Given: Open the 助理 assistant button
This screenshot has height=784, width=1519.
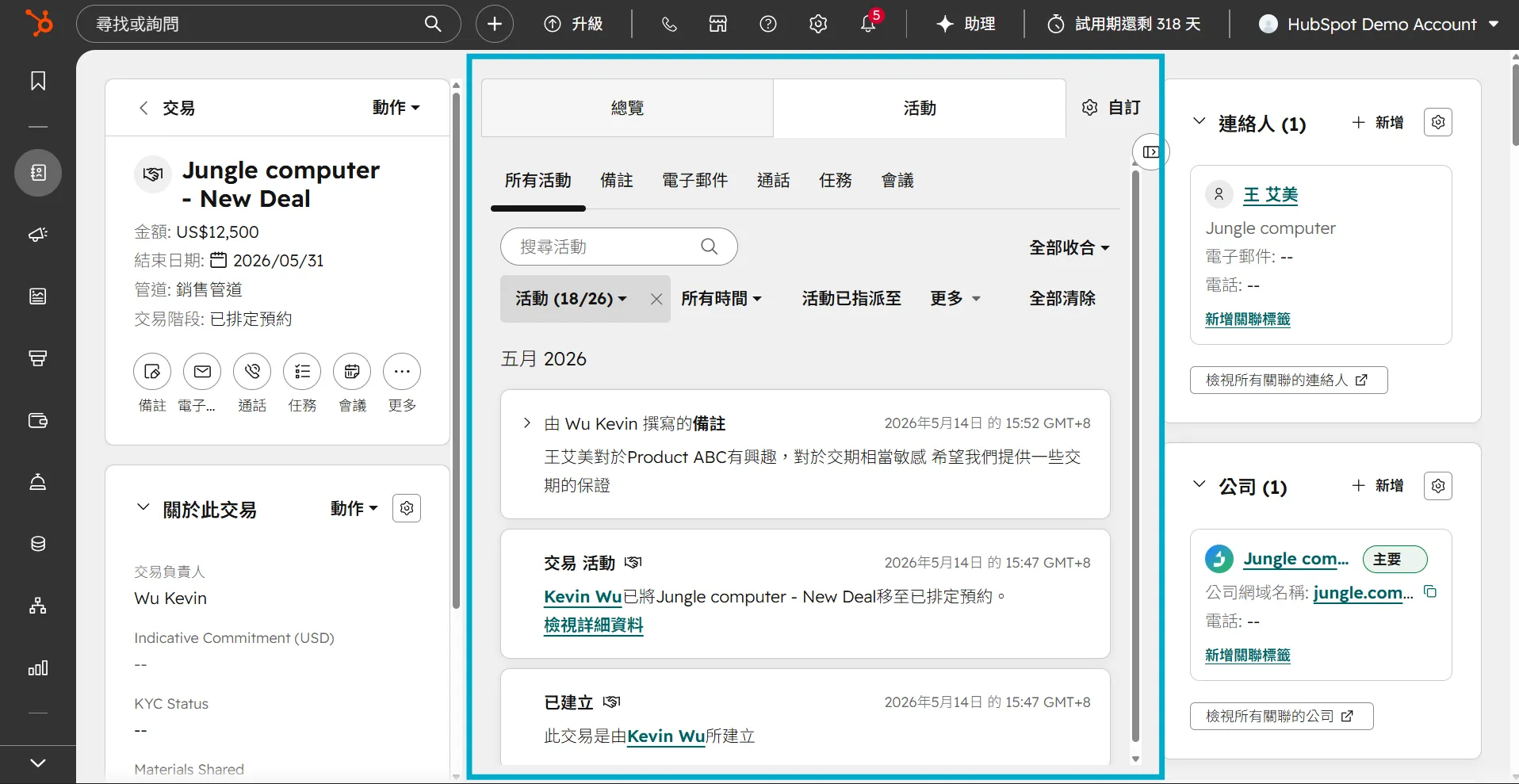Looking at the screenshot, I should click(966, 24).
